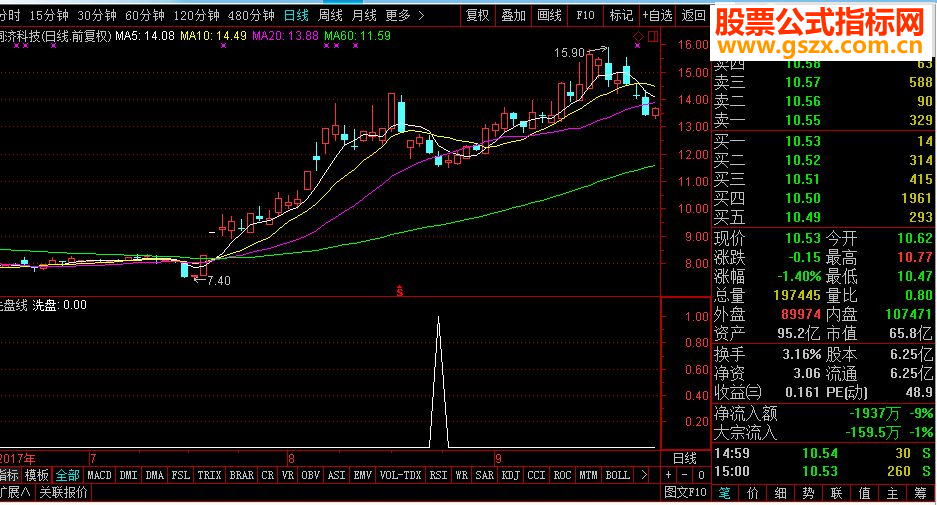
Task: Switch to the DMA indicator
Action: [x=154, y=476]
